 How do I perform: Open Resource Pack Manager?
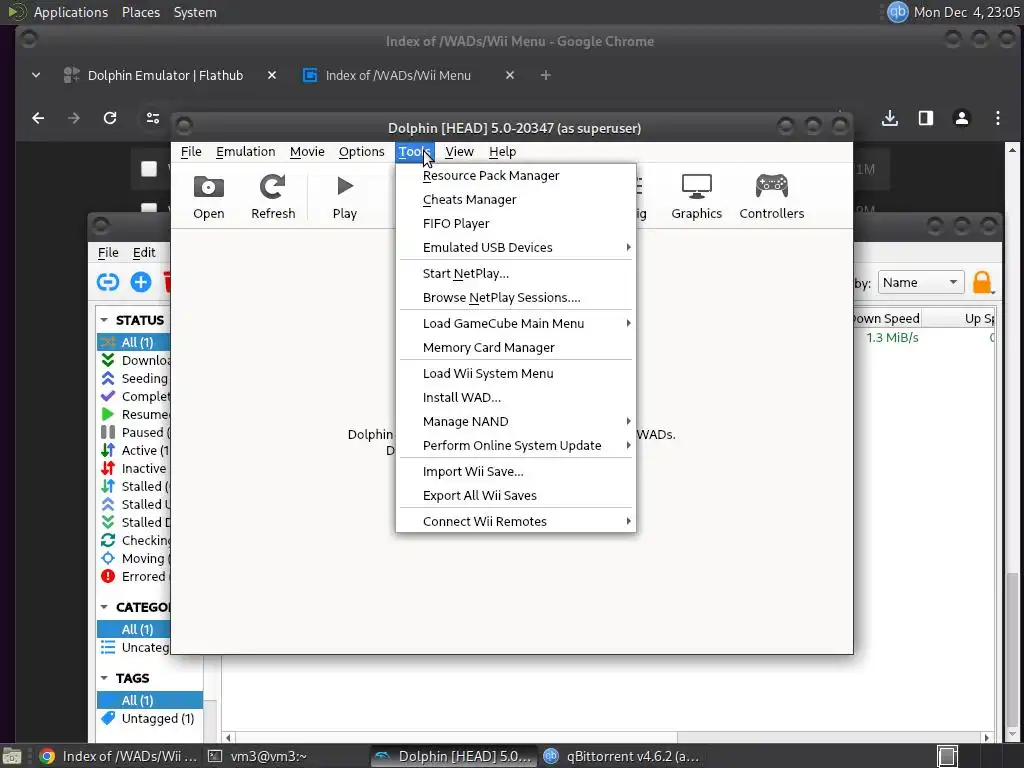click(515, 176)
